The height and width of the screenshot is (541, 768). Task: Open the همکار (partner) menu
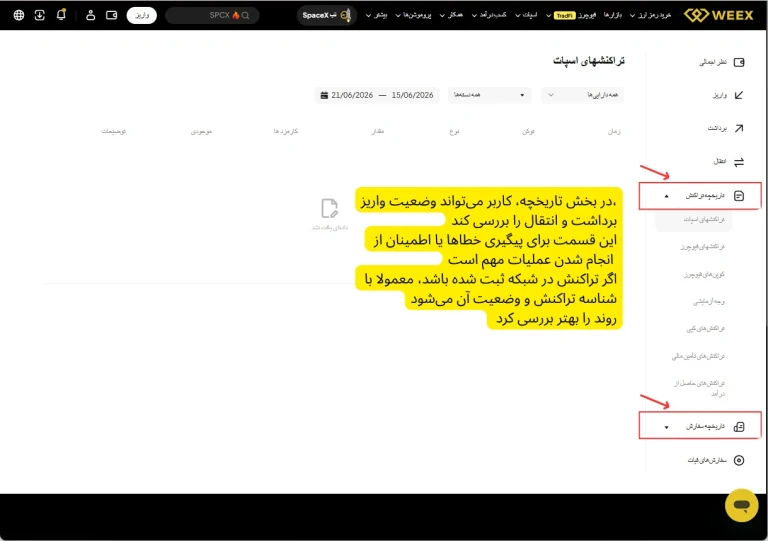(451, 15)
